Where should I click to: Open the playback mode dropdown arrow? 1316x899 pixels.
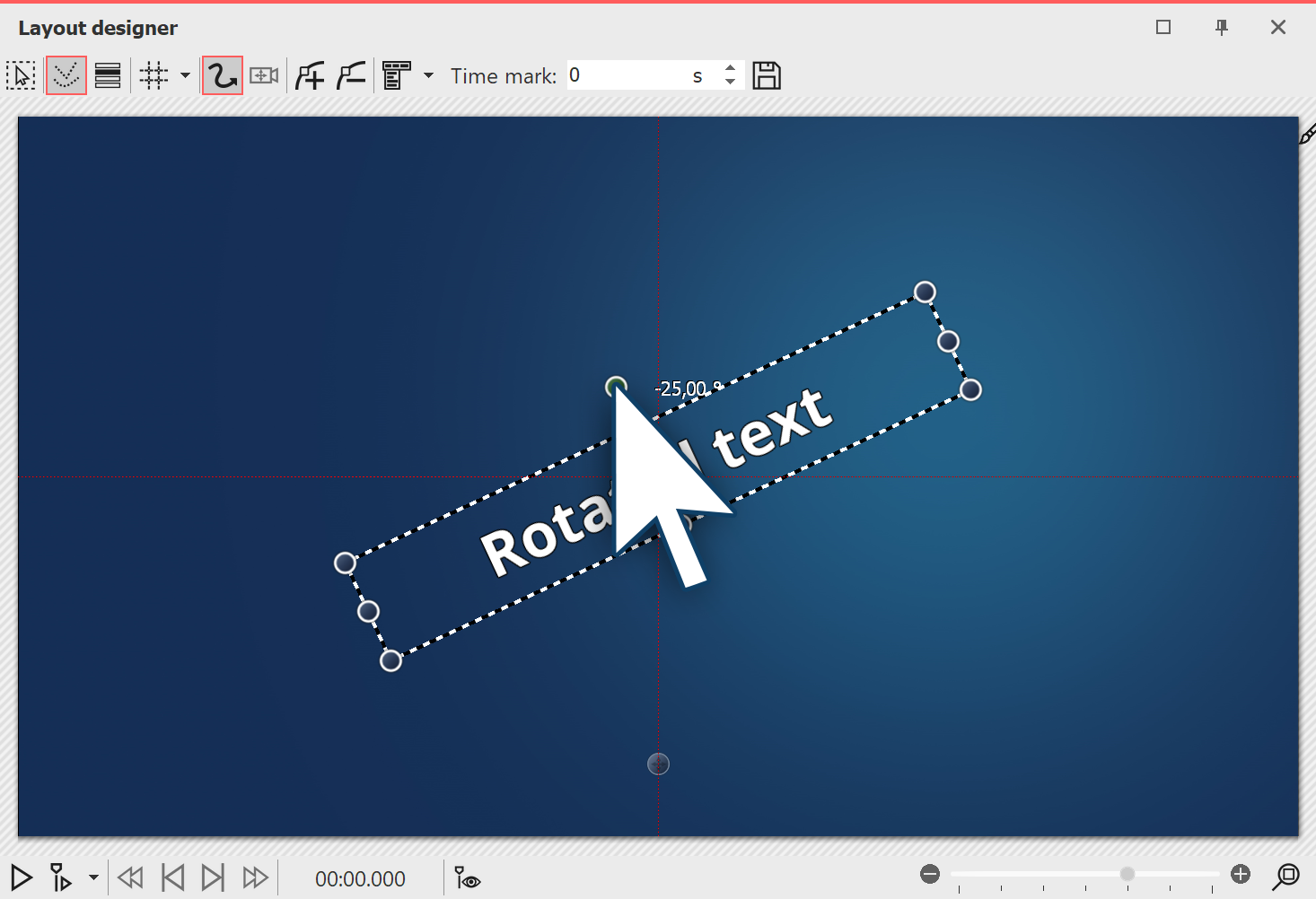point(92,877)
